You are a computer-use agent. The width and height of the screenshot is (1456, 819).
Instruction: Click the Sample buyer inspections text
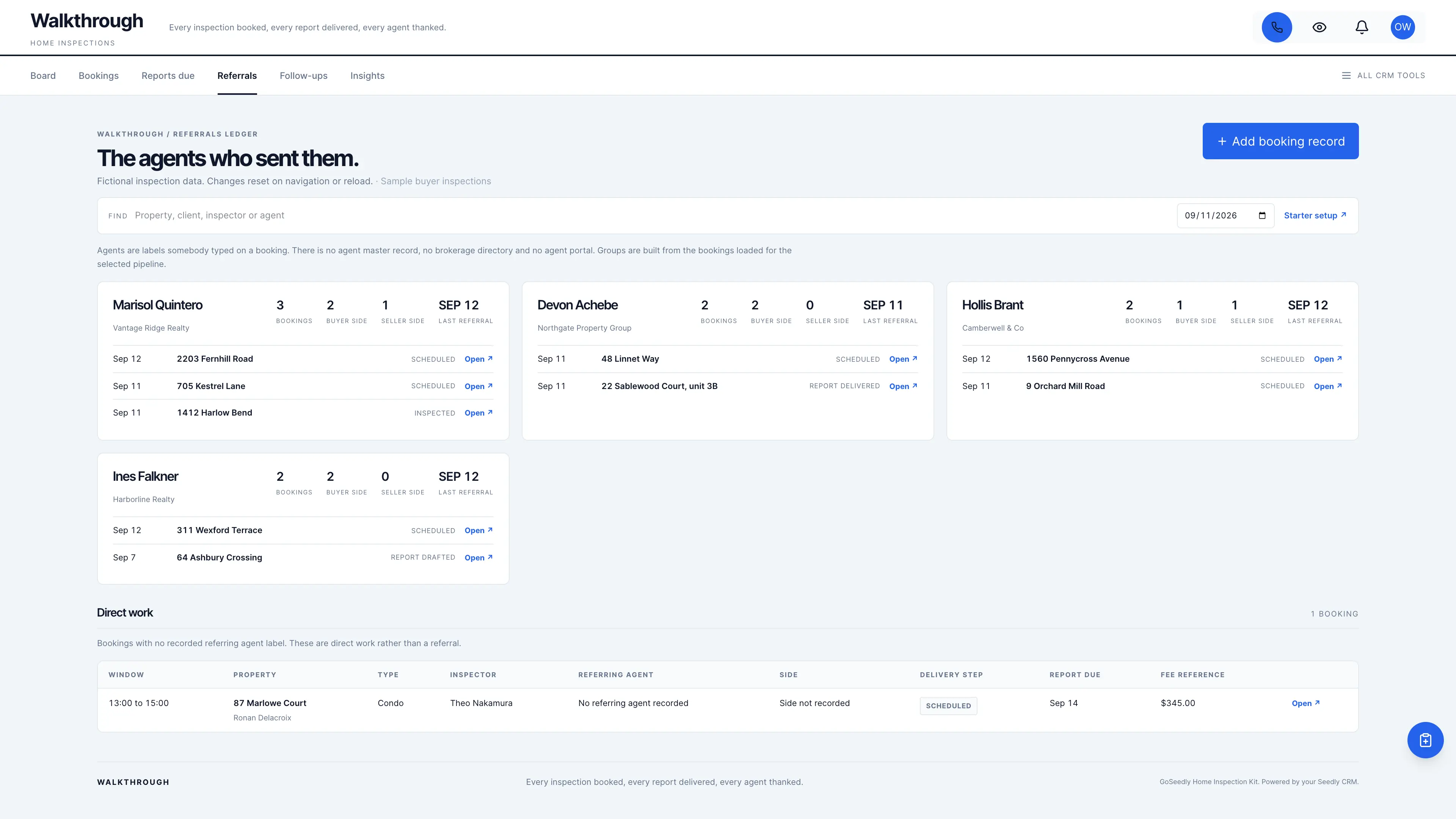click(435, 181)
